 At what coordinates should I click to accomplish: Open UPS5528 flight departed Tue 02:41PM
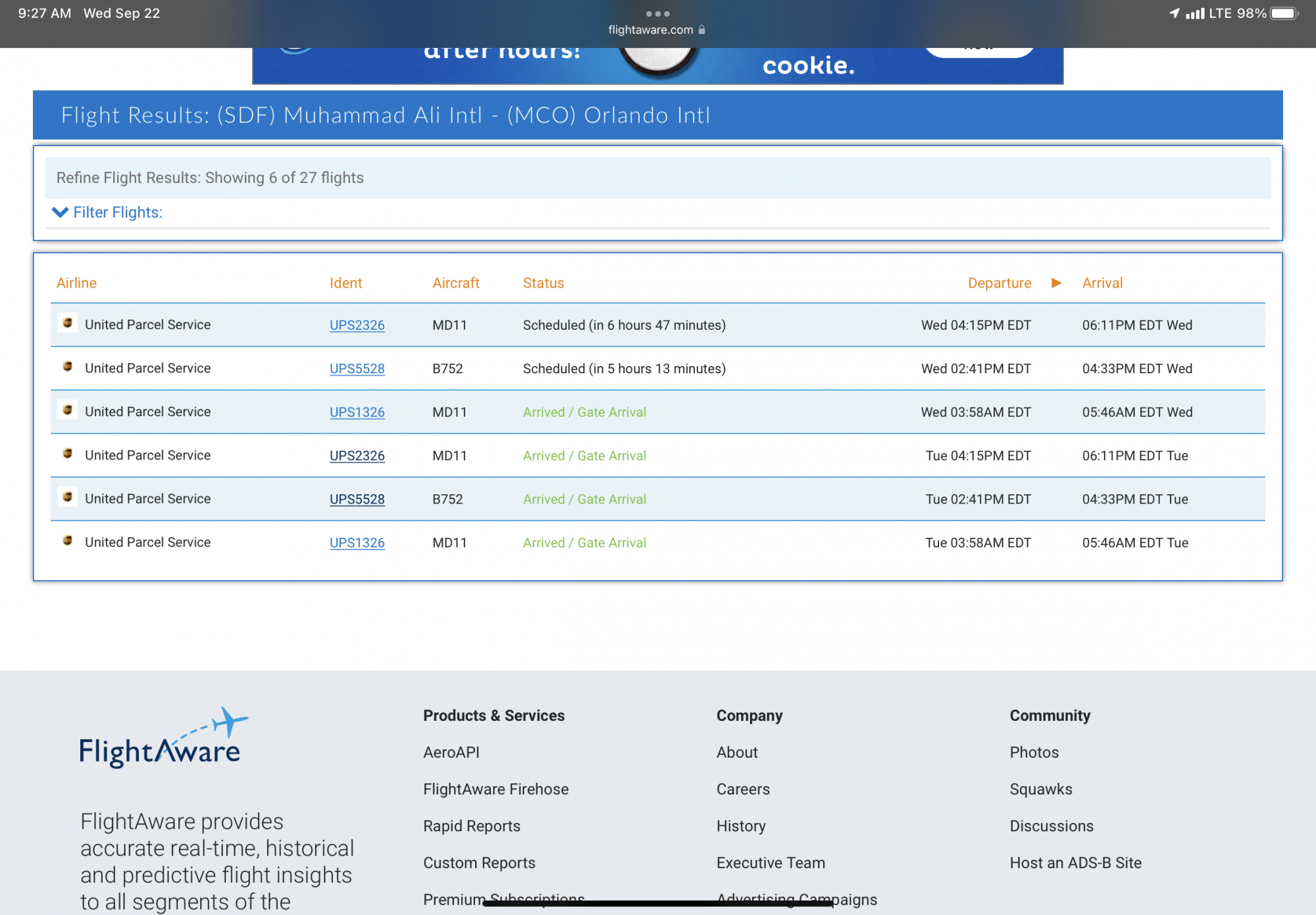(357, 499)
